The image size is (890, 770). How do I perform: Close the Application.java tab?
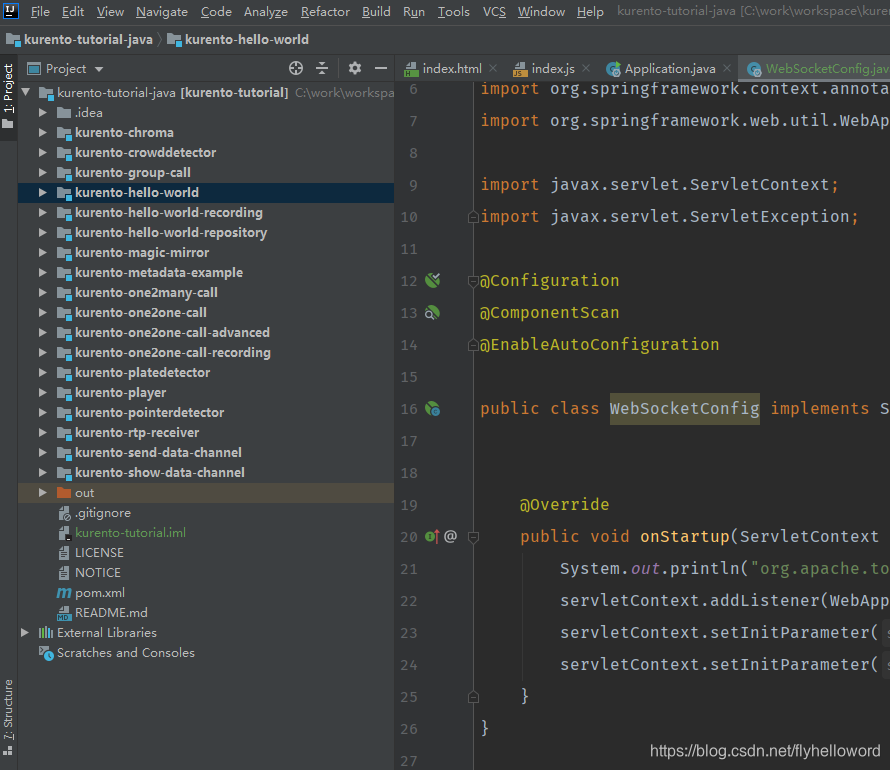pos(727,69)
